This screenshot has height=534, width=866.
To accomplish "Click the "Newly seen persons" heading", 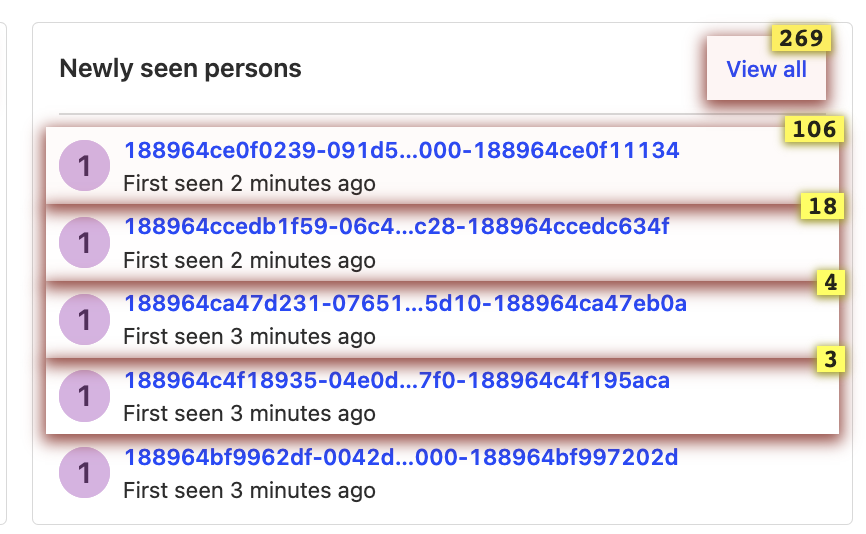I will [180, 69].
